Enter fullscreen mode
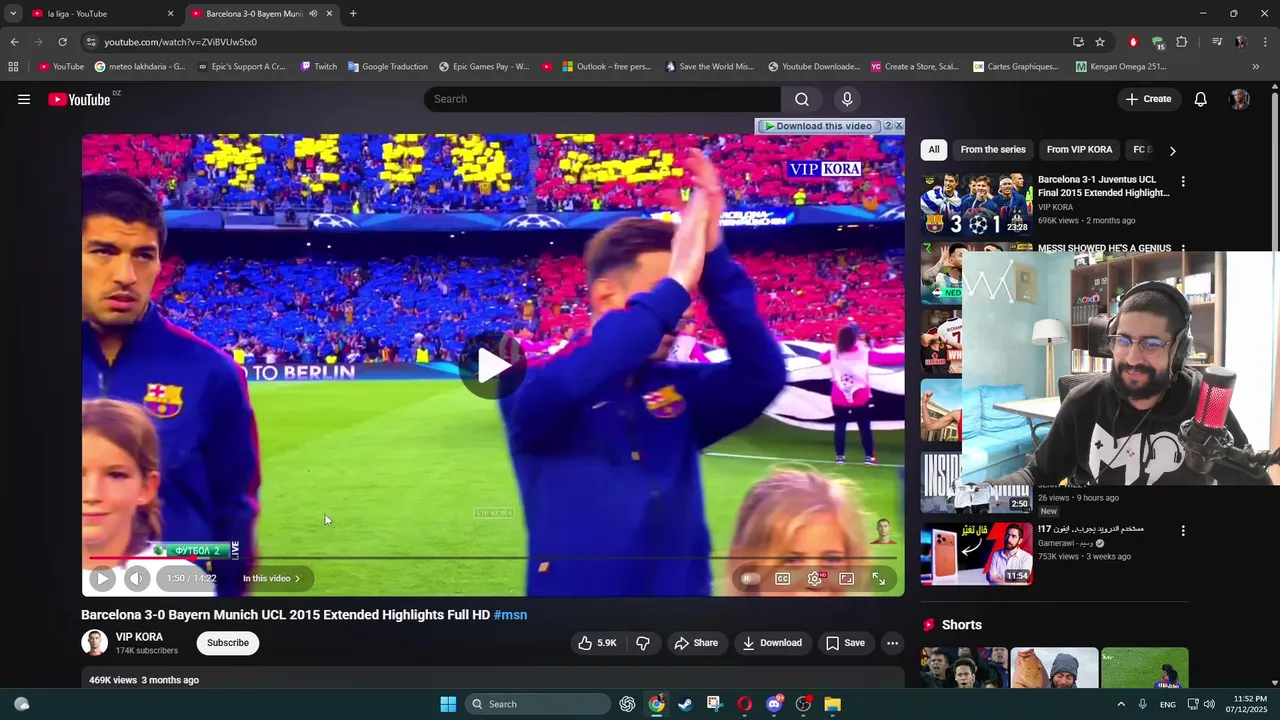The image size is (1280, 720). 879,578
